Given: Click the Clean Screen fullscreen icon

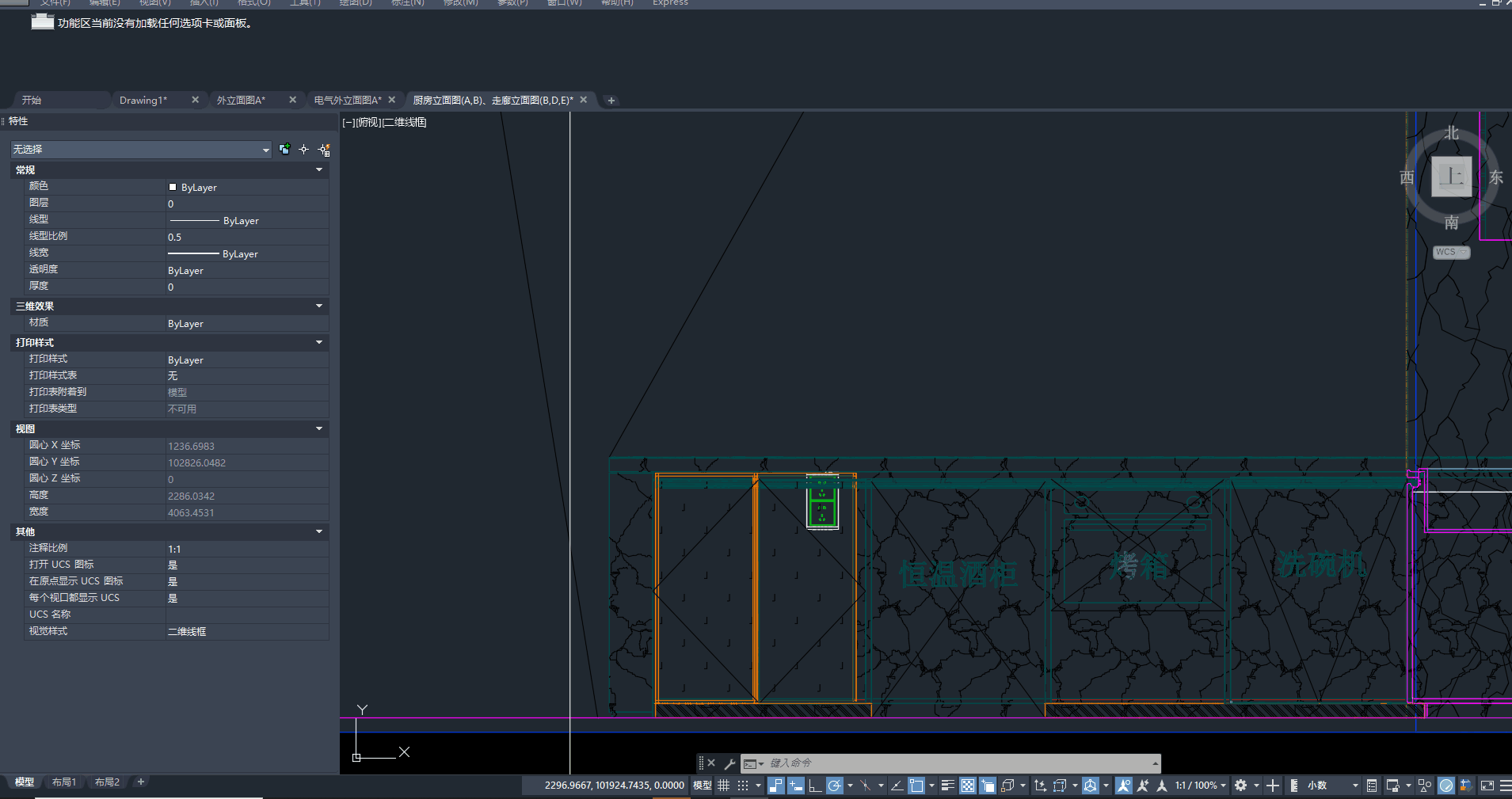Looking at the screenshot, I should (x=1487, y=786).
